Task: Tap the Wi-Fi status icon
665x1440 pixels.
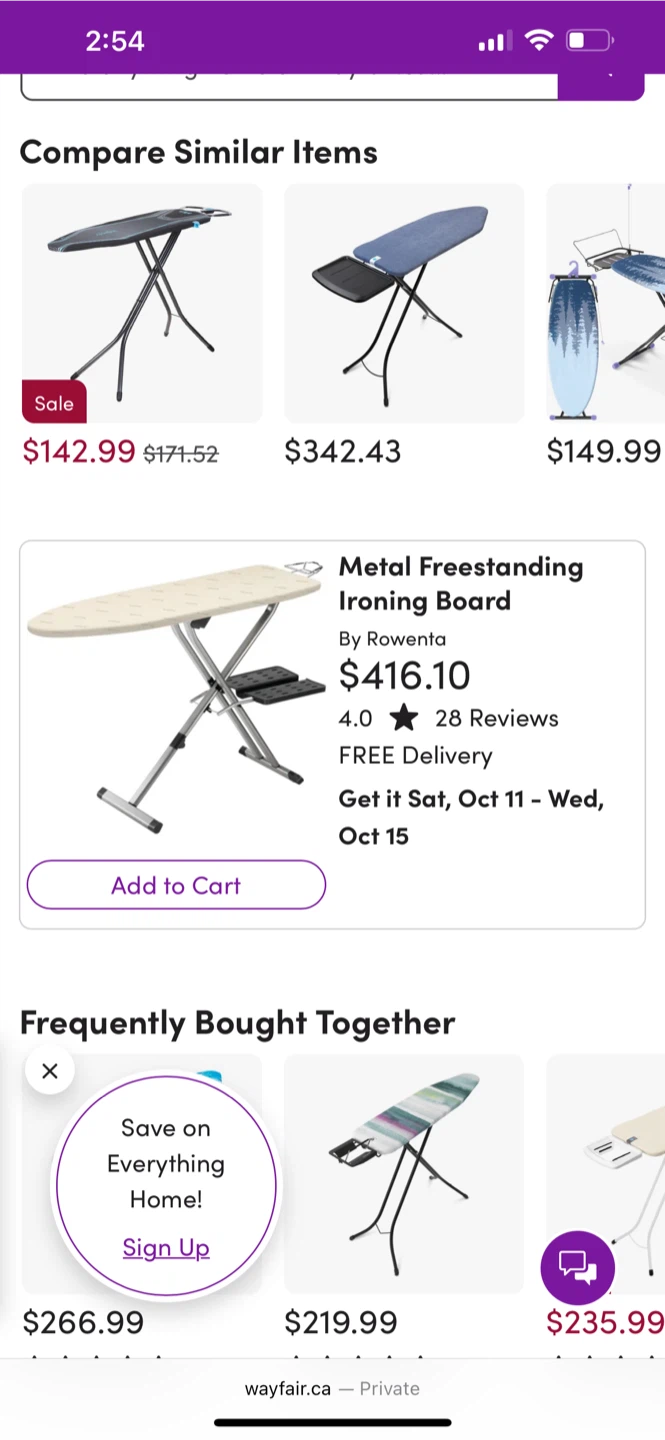Action: tap(539, 41)
